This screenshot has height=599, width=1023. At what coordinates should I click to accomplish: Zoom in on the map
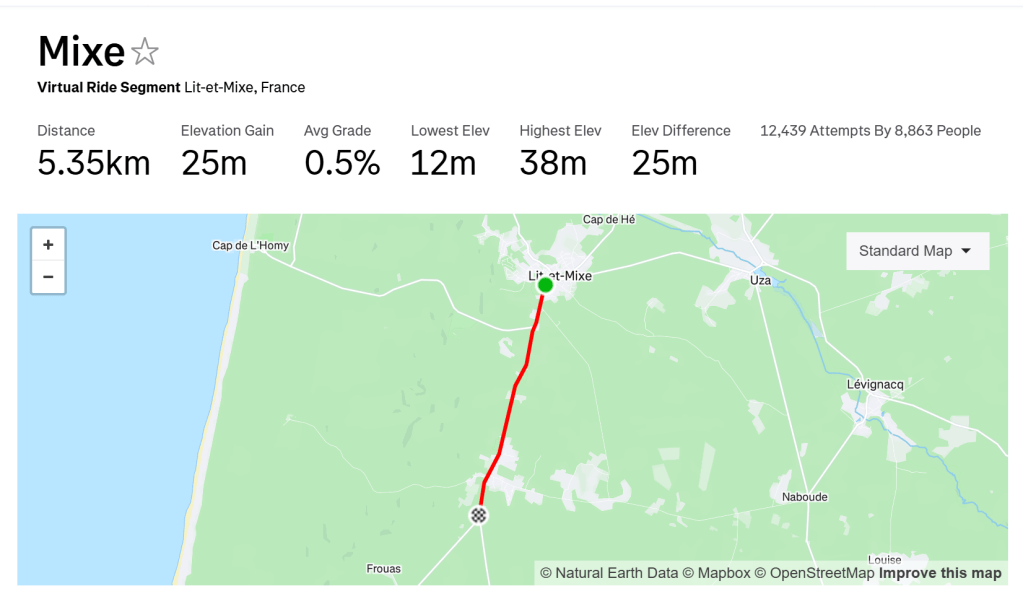click(x=48, y=245)
